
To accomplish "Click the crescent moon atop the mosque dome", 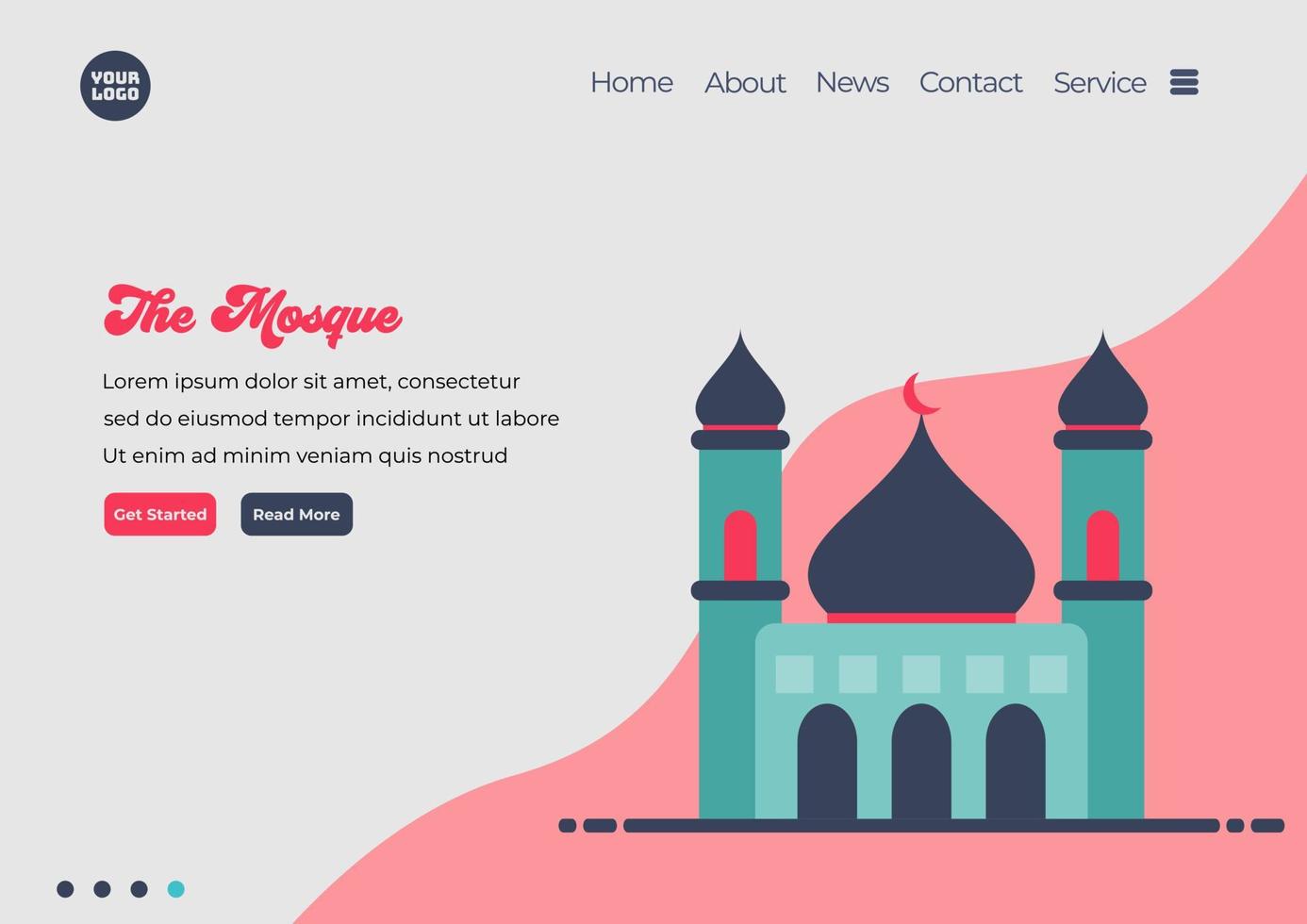I will point(919,394).
